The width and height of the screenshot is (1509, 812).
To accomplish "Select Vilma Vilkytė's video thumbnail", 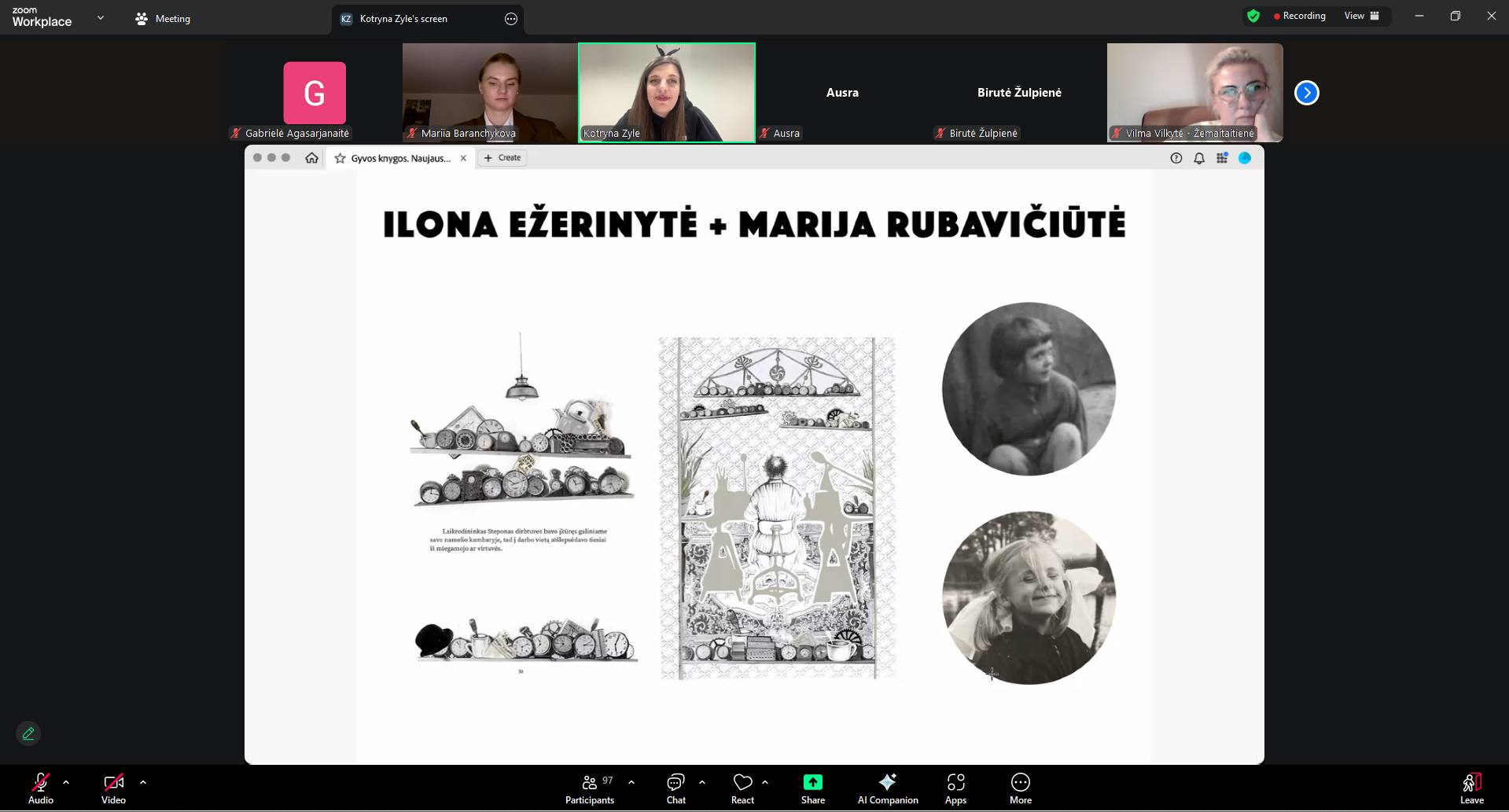I will tap(1194, 92).
